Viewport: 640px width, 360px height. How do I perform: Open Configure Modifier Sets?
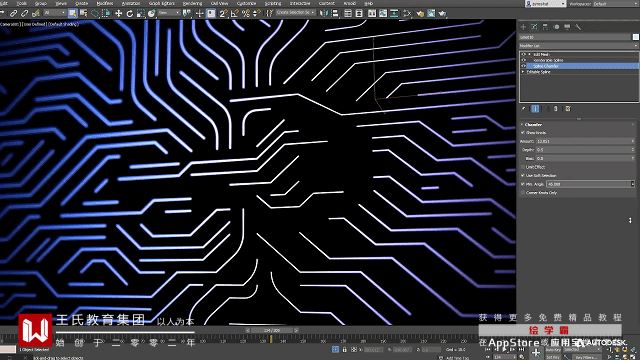[567, 109]
